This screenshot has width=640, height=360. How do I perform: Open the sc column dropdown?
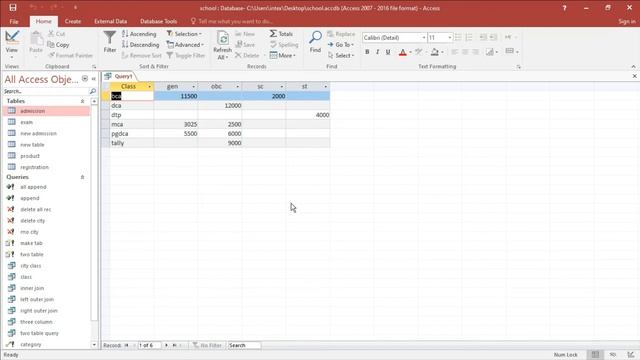click(282, 87)
